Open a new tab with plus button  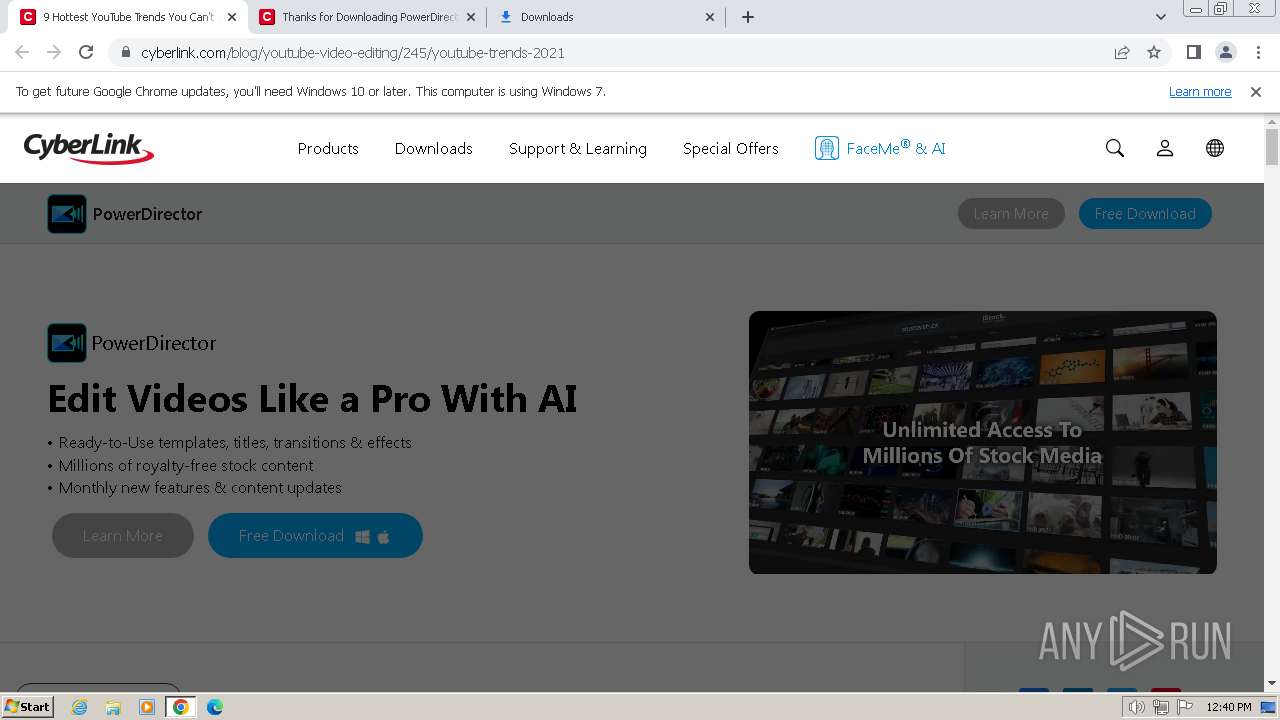pyautogui.click(x=748, y=17)
